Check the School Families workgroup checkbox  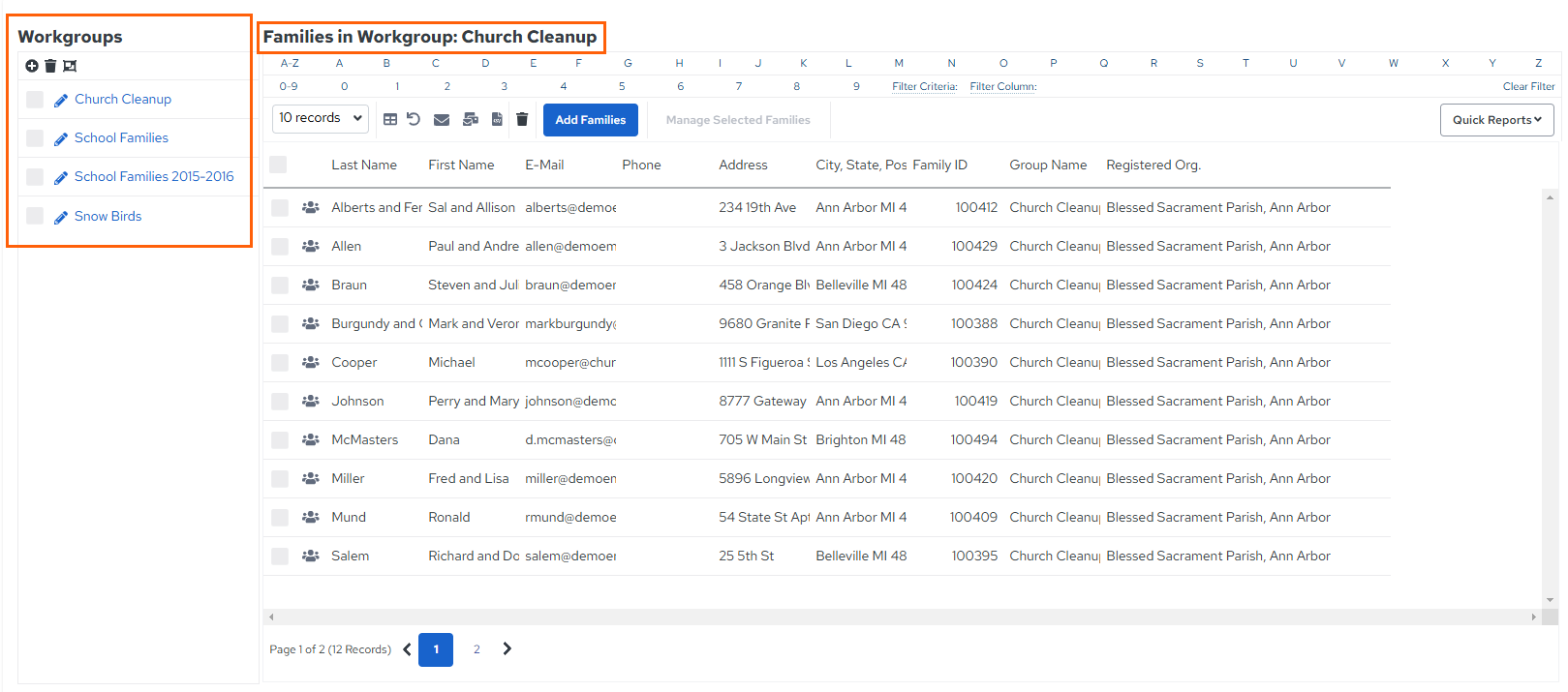(35, 137)
